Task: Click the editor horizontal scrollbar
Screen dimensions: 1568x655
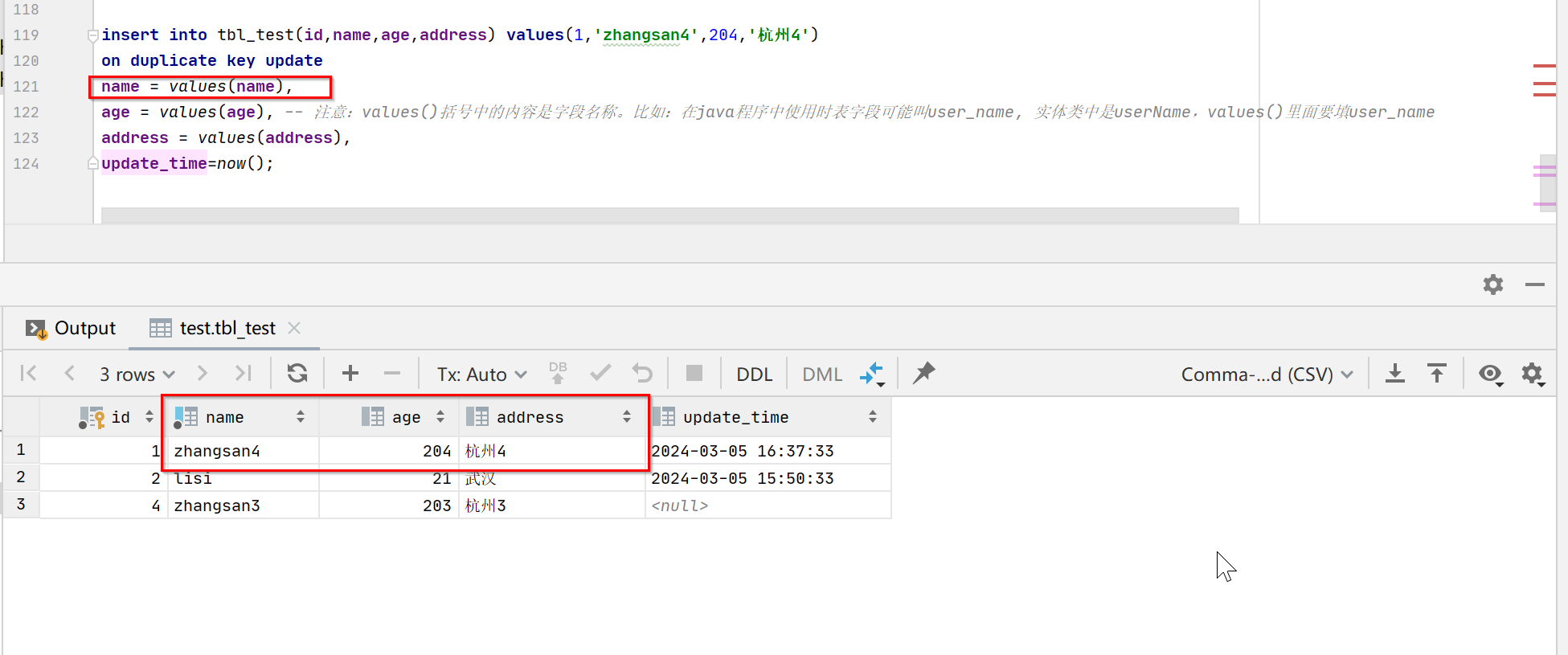Action: [670, 215]
